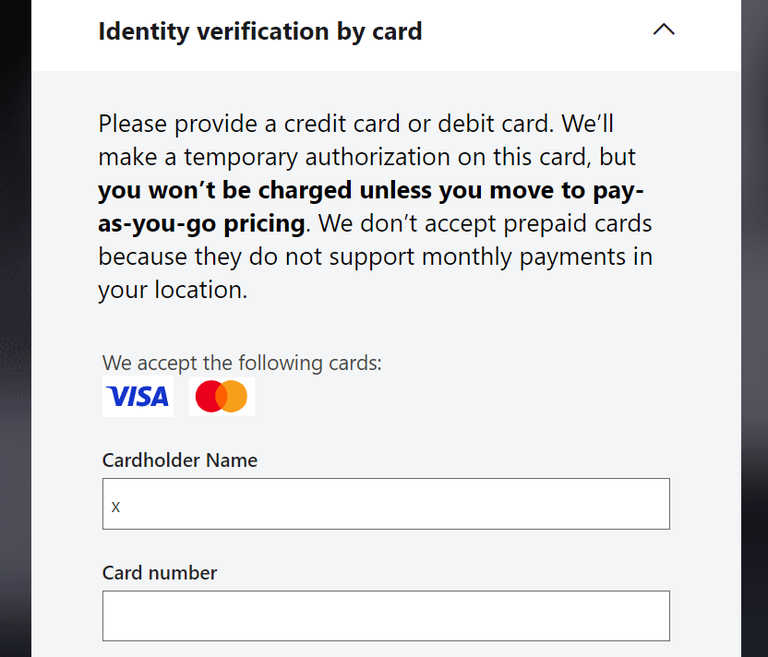This screenshot has height=657, width=768.
Task: Focus the Cardholder Name input field
Action: (x=385, y=504)
